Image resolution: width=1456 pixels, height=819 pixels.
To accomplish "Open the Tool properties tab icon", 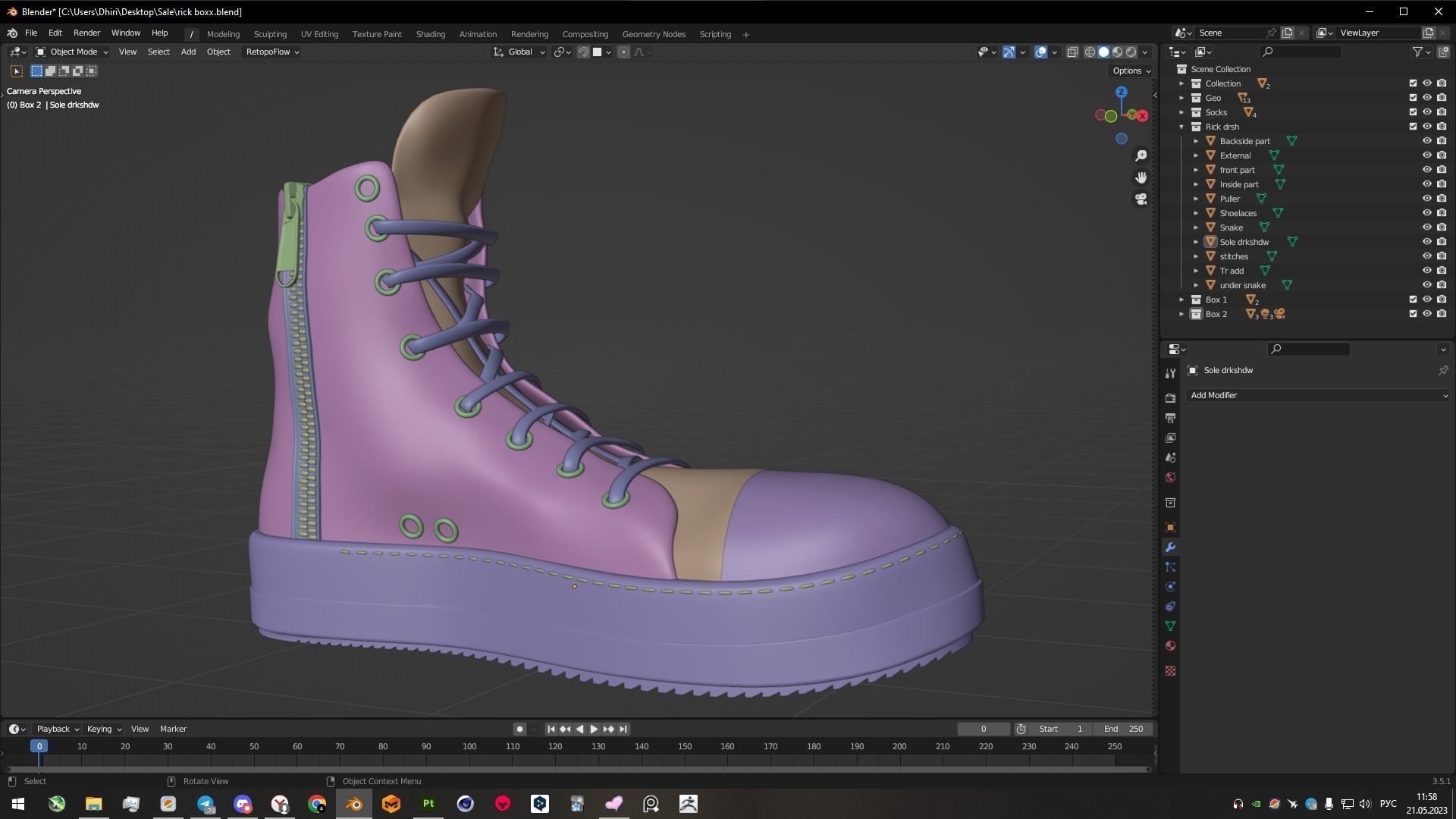I will [x=1170, y=373].
